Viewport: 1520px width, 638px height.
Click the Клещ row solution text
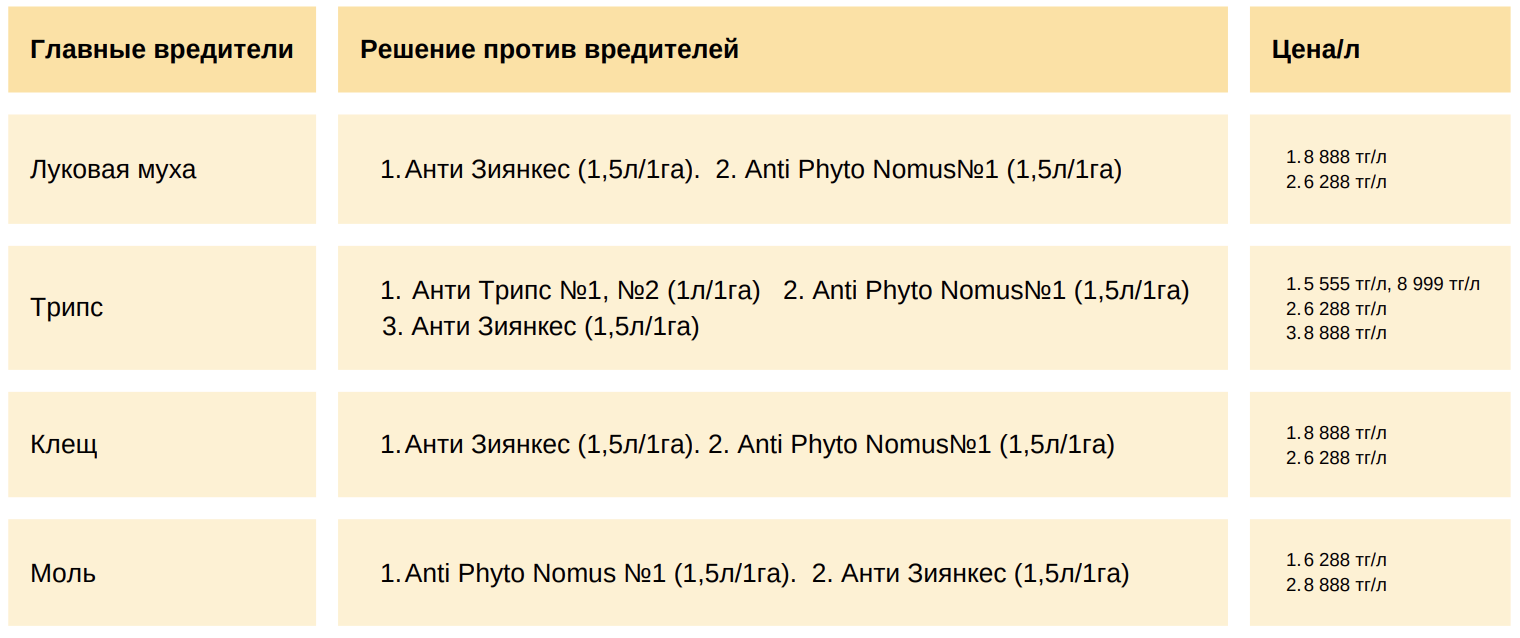[747, 445]
